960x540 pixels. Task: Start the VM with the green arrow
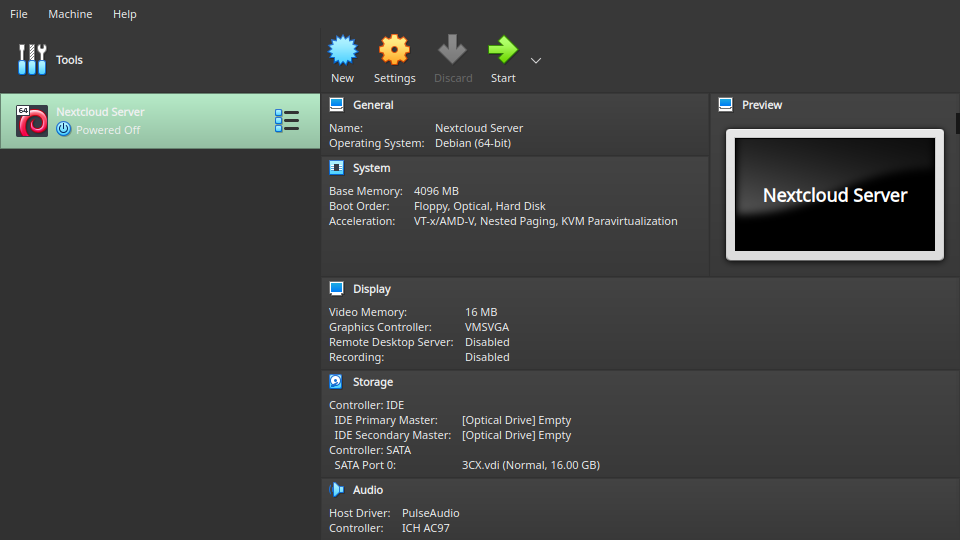pyautogui.click(x=503, y=50)
